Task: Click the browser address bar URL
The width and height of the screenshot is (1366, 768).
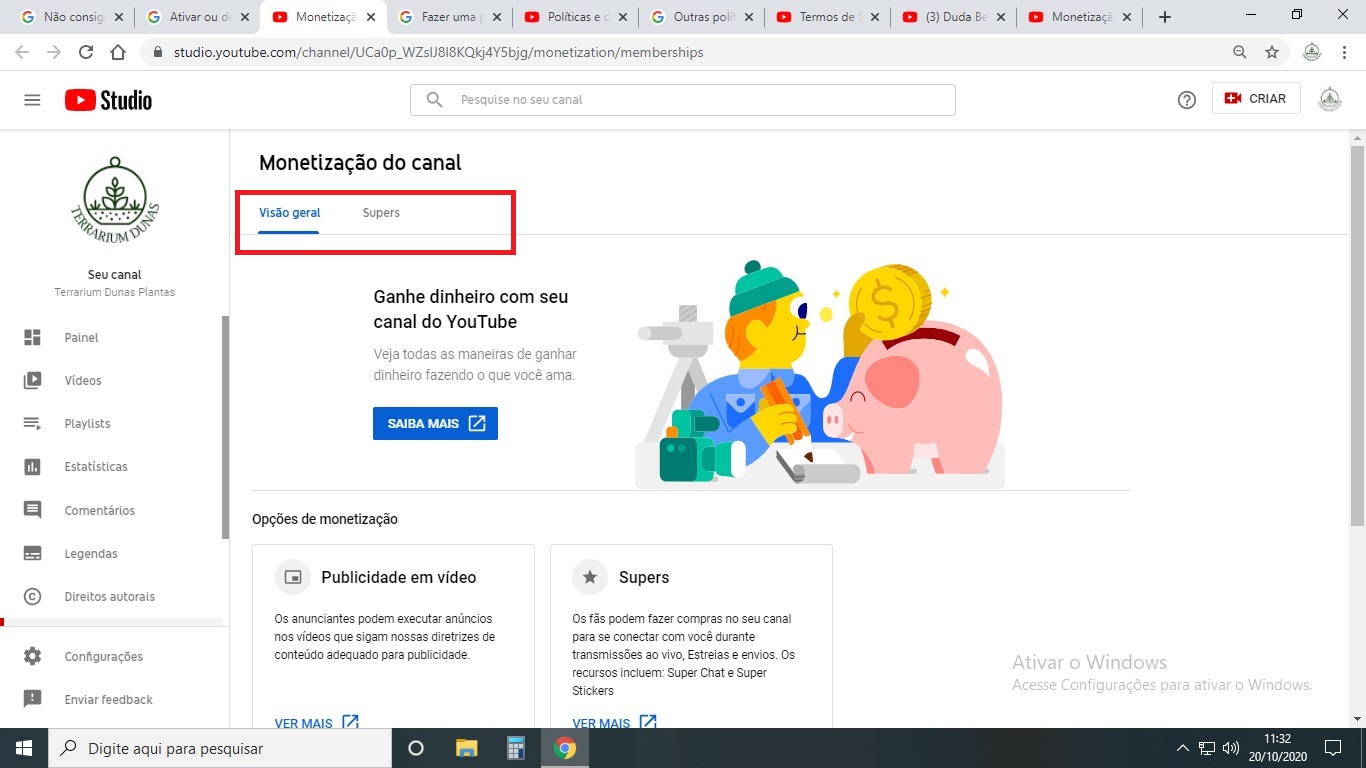Action: (x=438, y=52)
